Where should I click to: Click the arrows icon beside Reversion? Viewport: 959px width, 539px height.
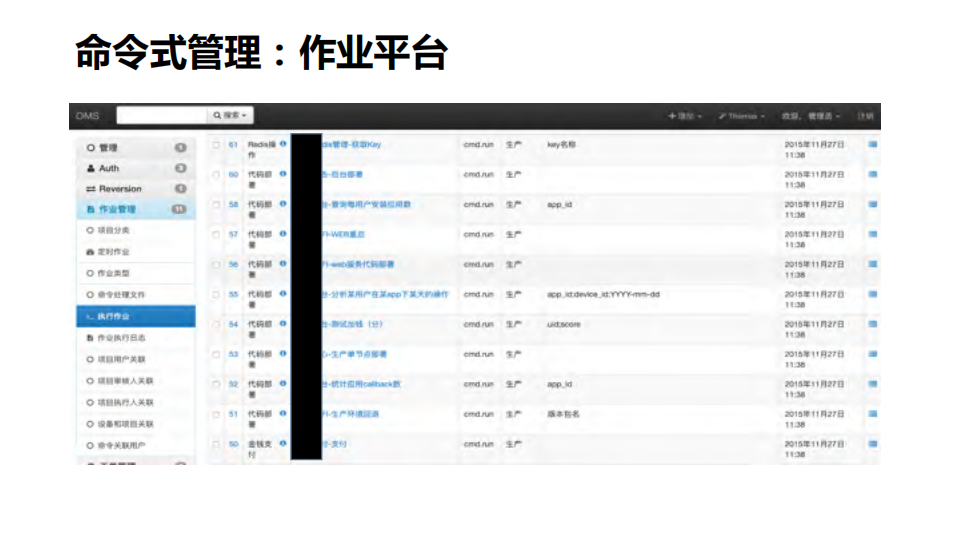91,189
